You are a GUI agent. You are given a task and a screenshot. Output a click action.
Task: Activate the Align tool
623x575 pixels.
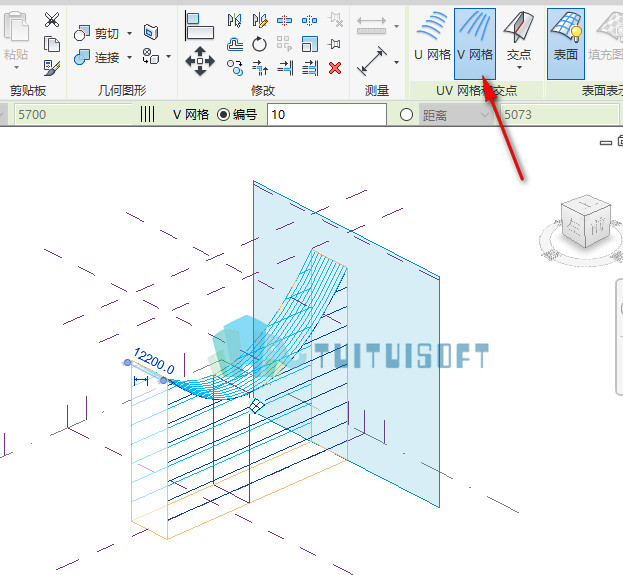point(199,26)
